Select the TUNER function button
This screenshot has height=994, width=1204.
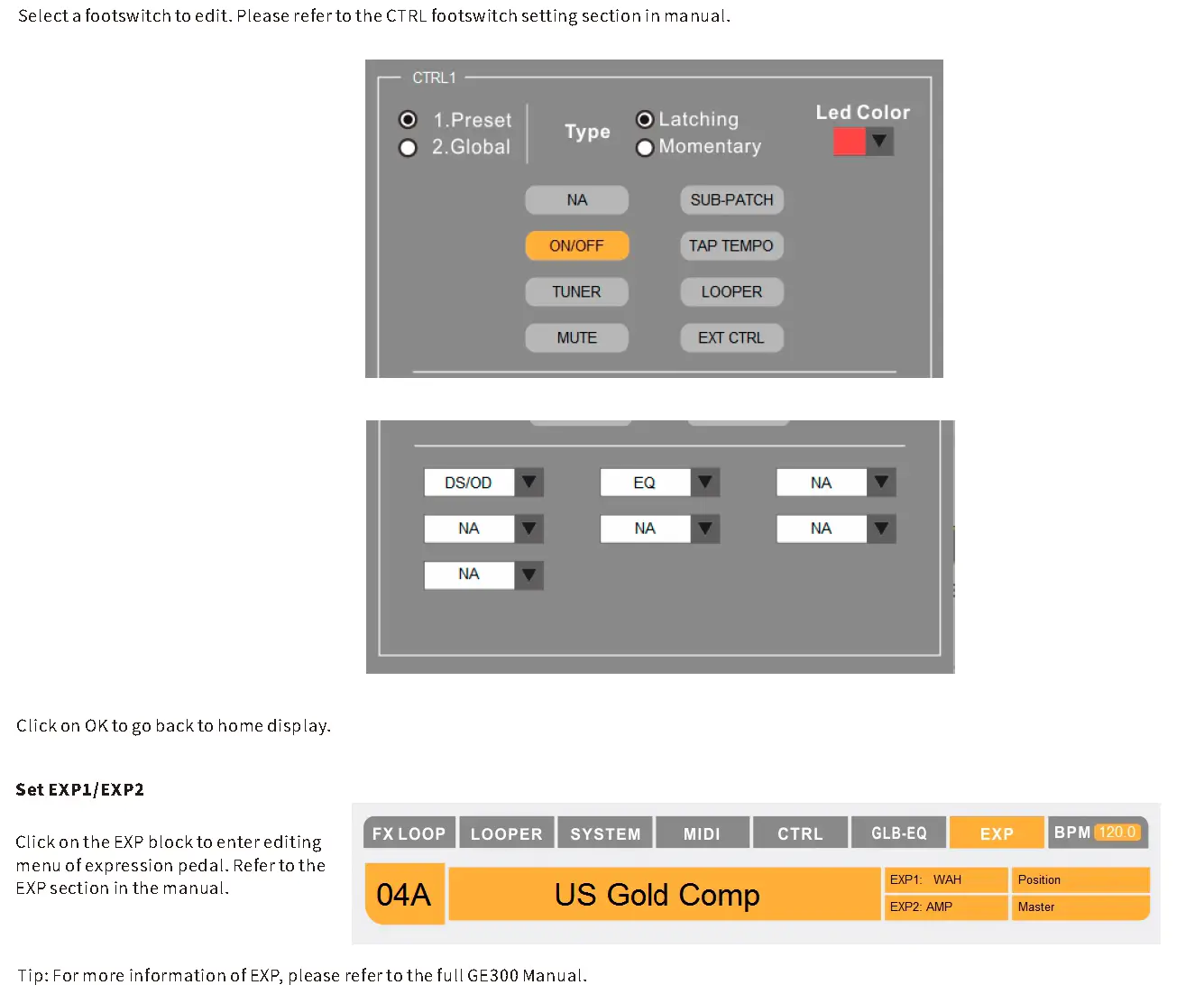tap(577, 292)
